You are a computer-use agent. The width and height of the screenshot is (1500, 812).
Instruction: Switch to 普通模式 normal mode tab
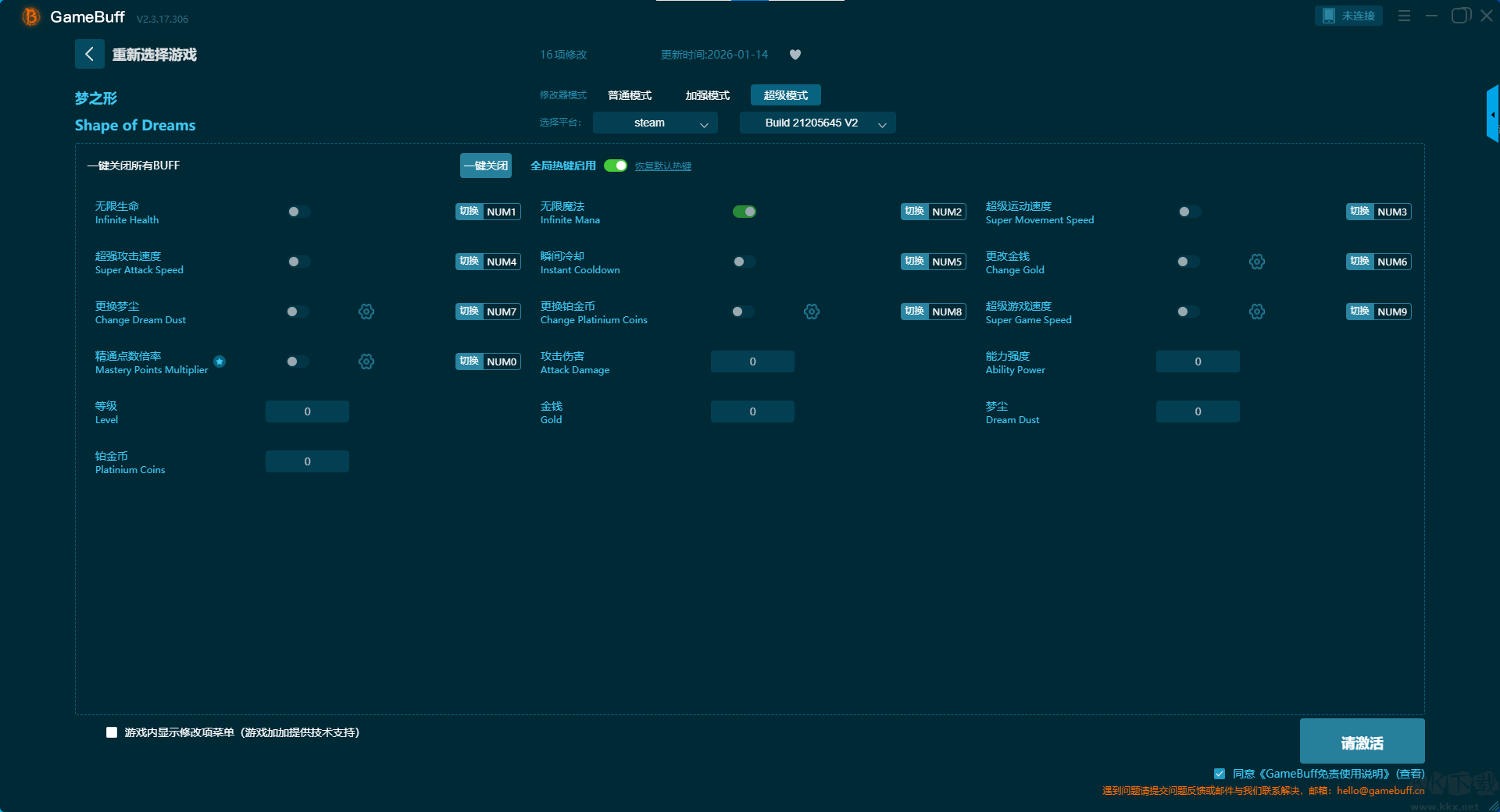(630, 95)
